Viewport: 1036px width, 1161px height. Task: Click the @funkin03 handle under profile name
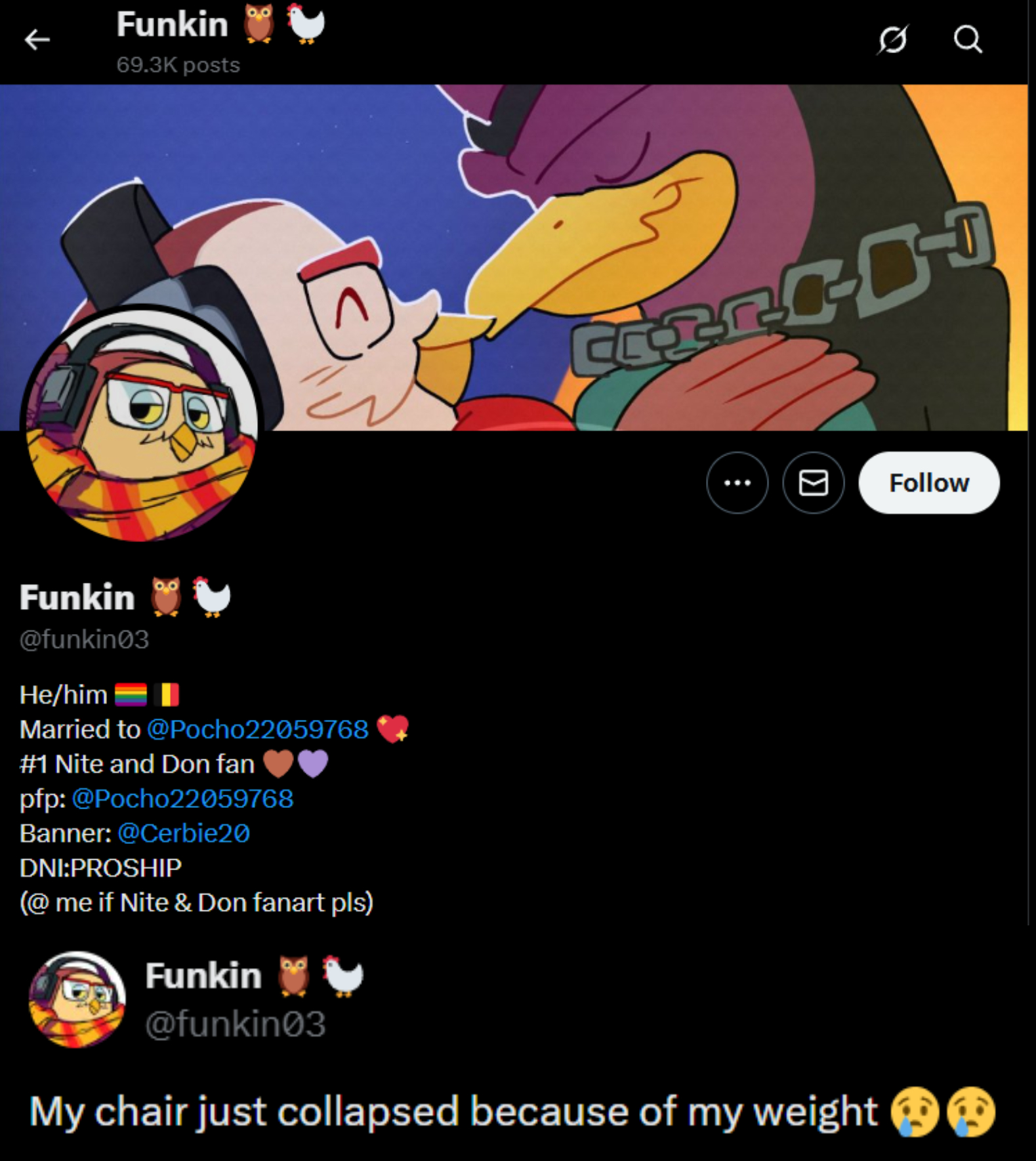[85, 639]
